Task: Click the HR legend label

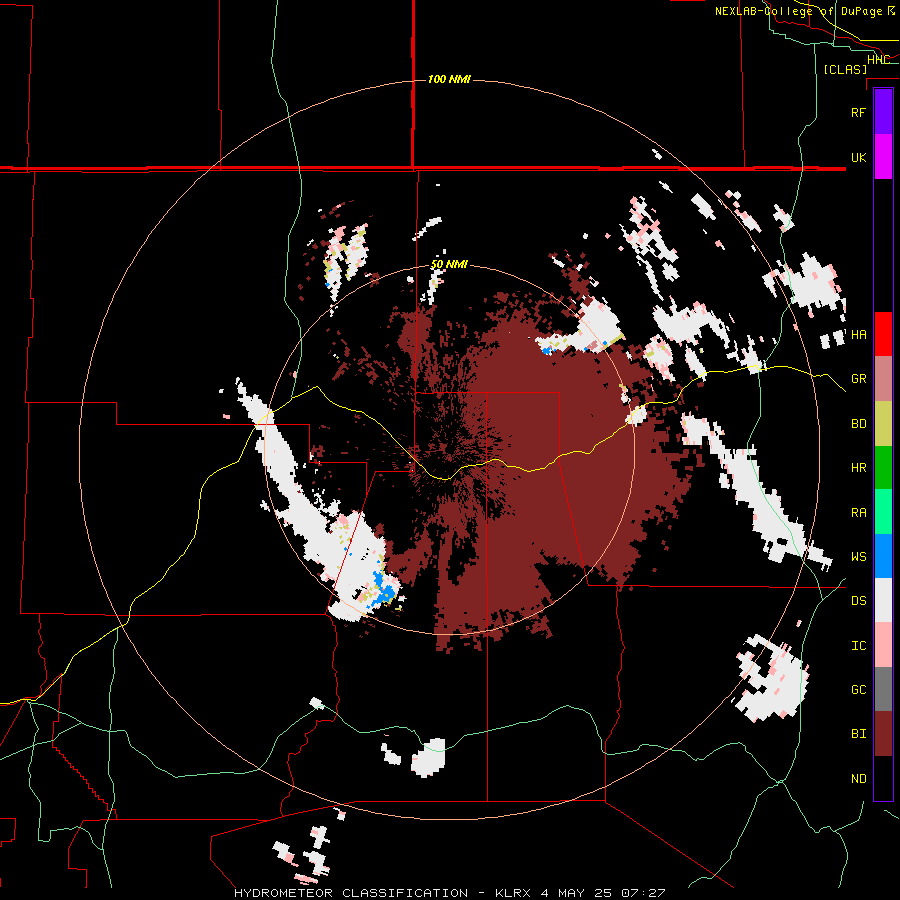Action: pyautogui.click(x=858, y=468)
